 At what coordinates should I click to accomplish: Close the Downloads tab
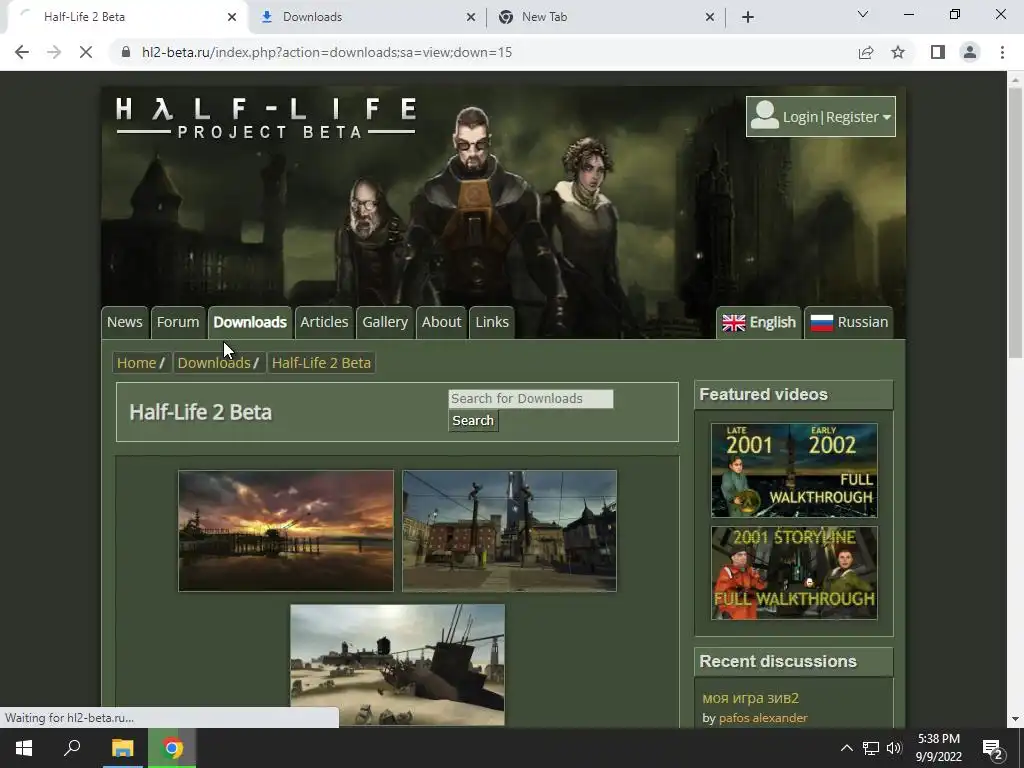click(x=471, y=17)
